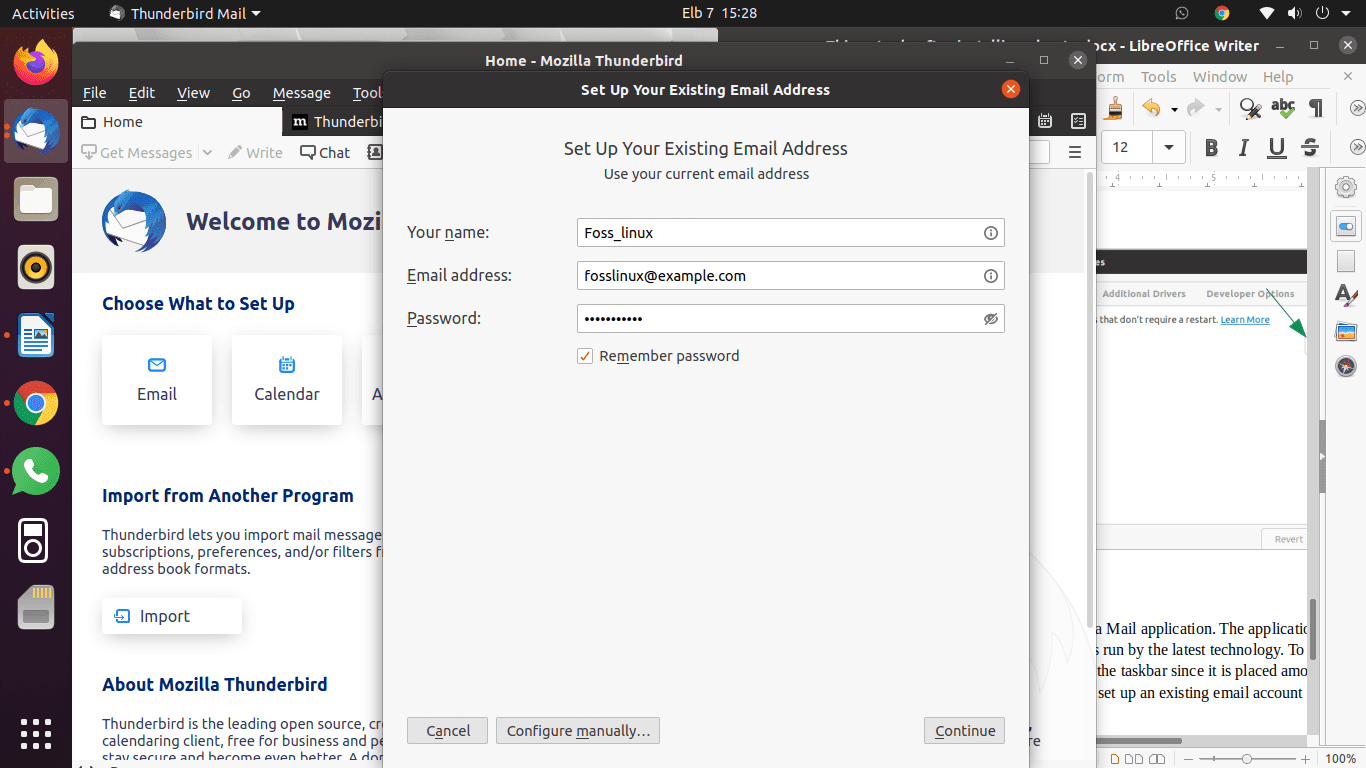Click the Redo arrow icon in Writer

pyautogui.click(x=1195, y=108)
